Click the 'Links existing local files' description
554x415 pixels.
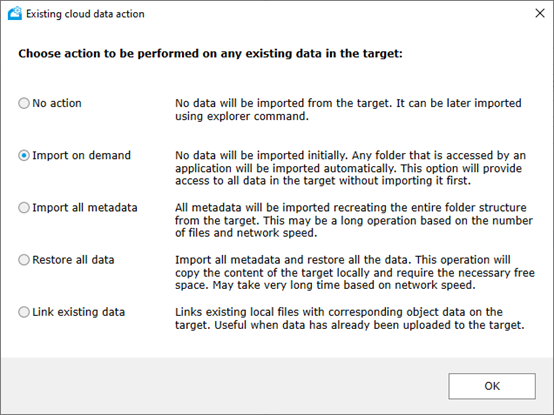pyautogui.click(x=350, y=319)
